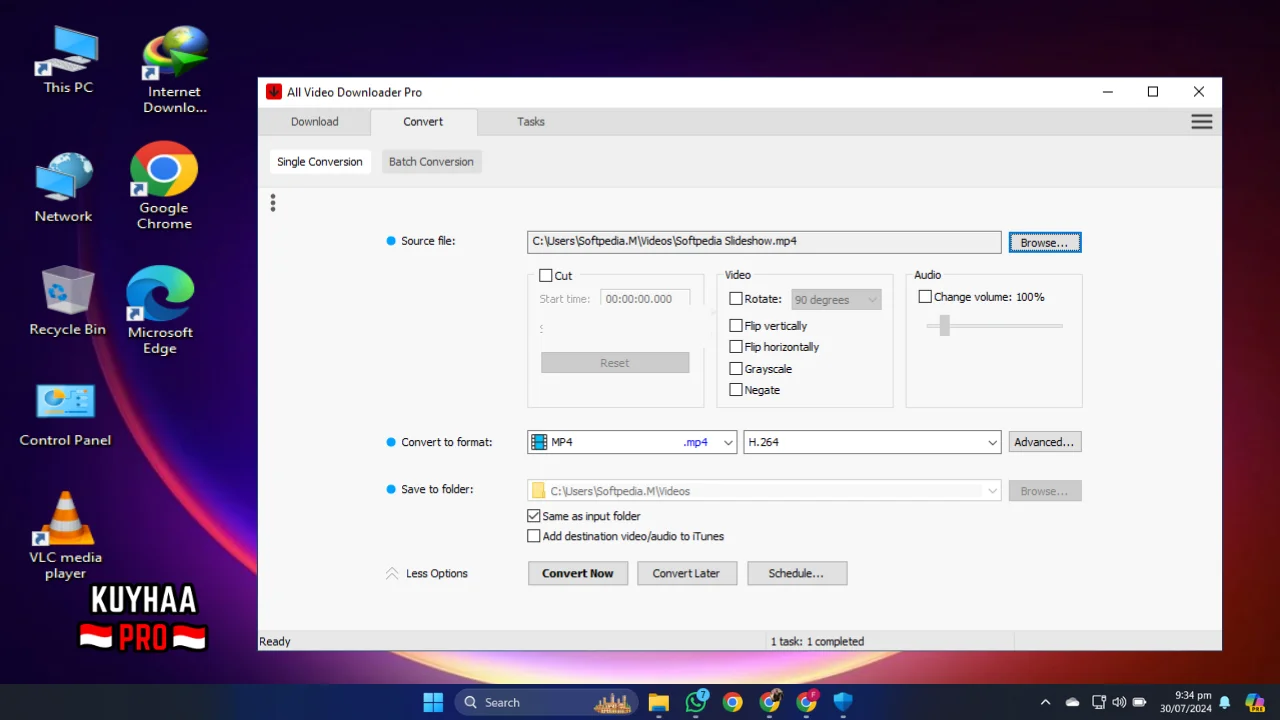
Task: Click the battery tray icon
Action: (1140, 702)
